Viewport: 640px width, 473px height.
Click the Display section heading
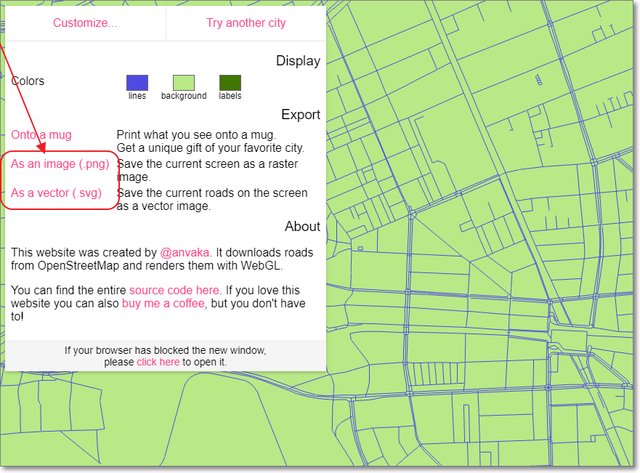[298, 61]
